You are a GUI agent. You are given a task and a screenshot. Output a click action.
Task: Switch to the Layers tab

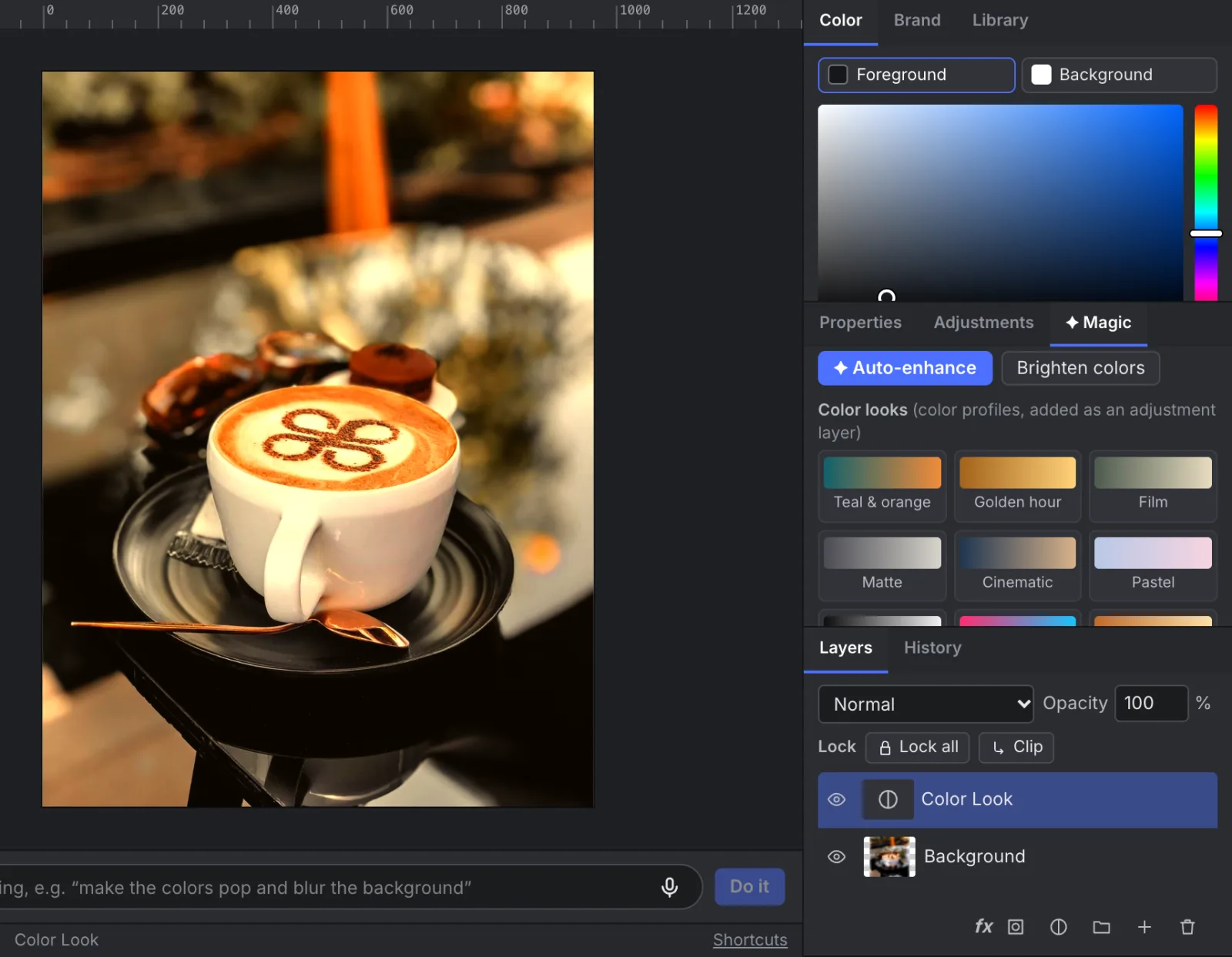point(845,648)
